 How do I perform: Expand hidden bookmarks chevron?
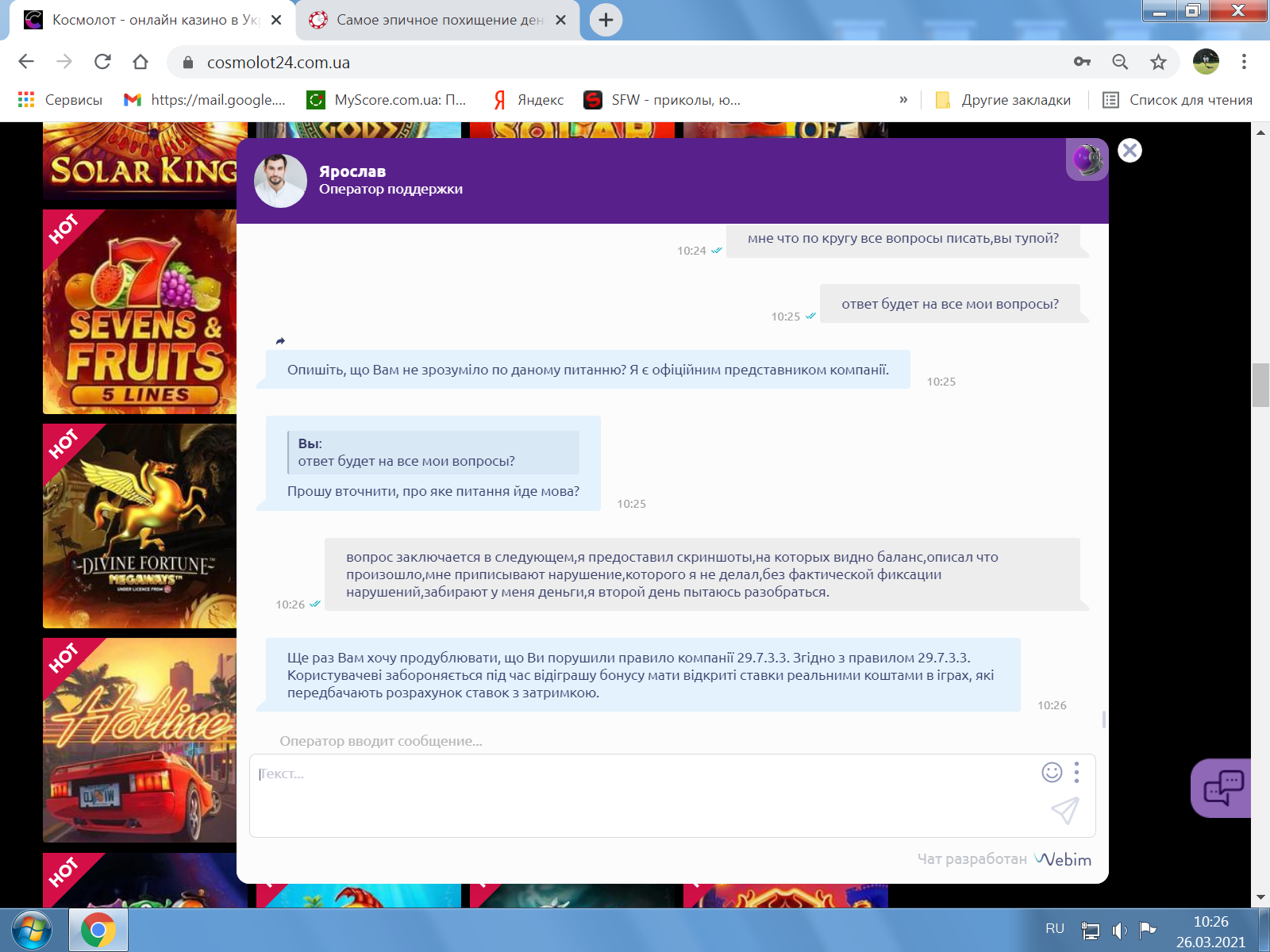point(902,100)
